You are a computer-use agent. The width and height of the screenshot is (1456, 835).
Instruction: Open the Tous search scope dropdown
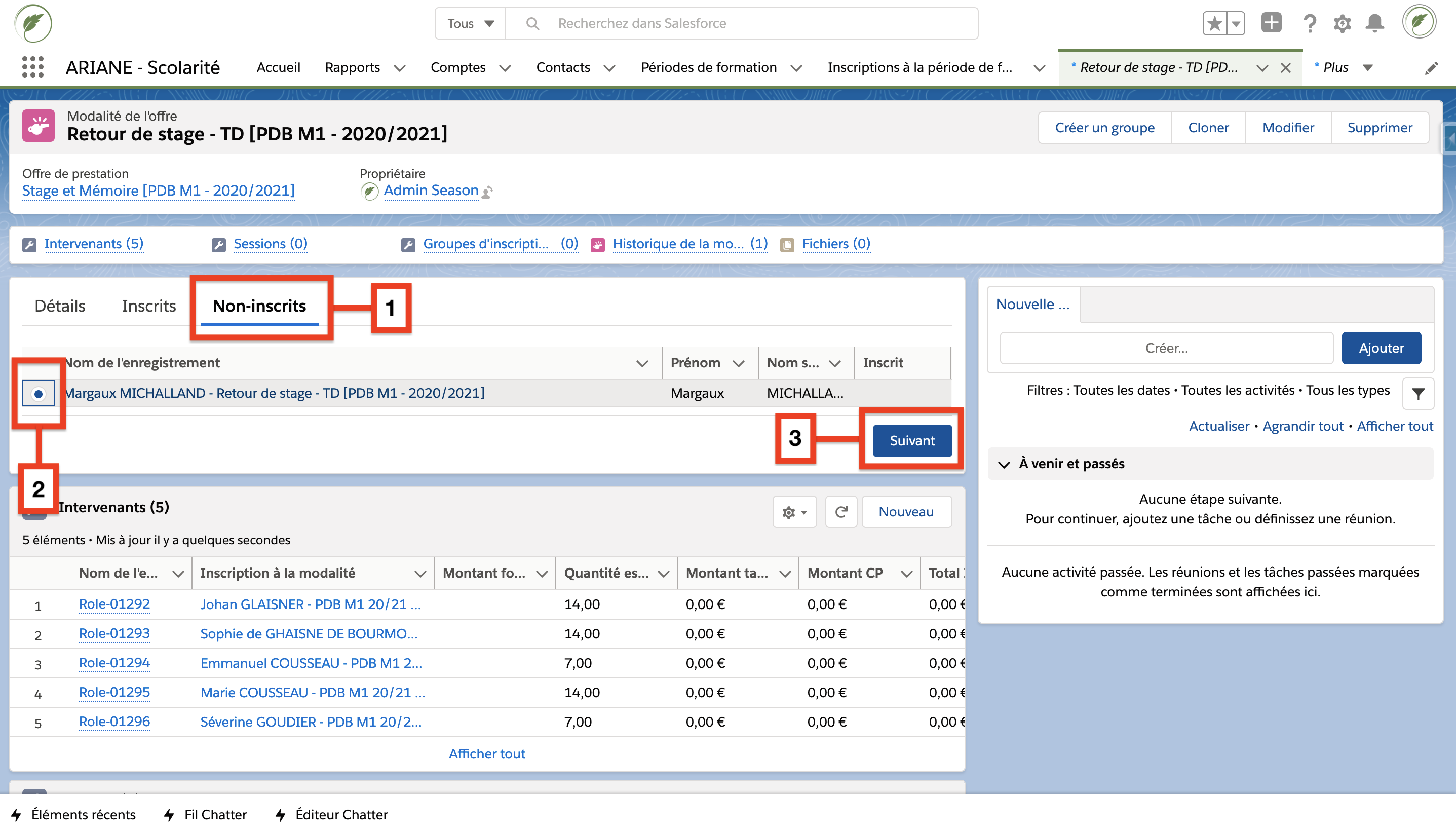470,23
